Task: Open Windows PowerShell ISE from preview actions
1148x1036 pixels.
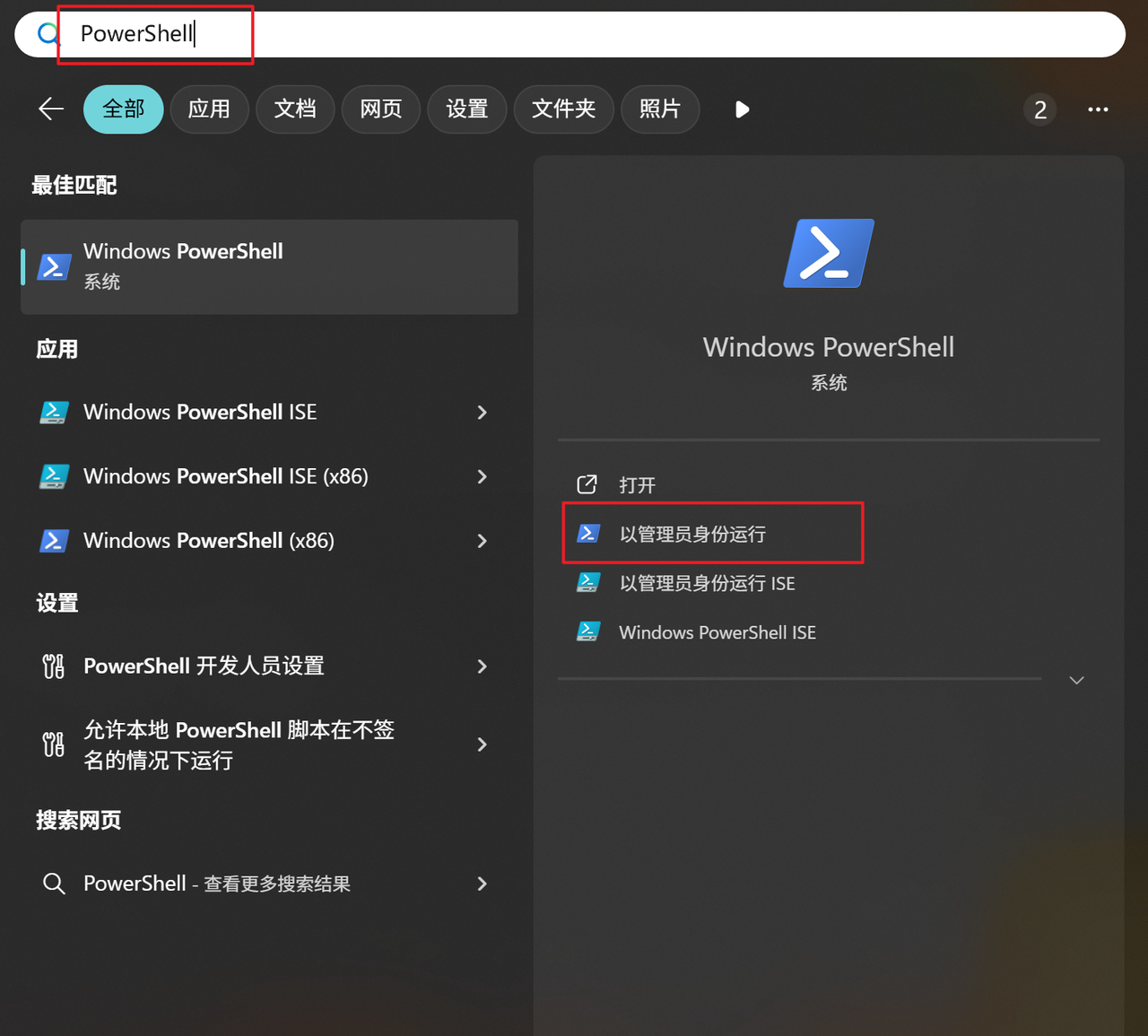Action: [829, 632]
